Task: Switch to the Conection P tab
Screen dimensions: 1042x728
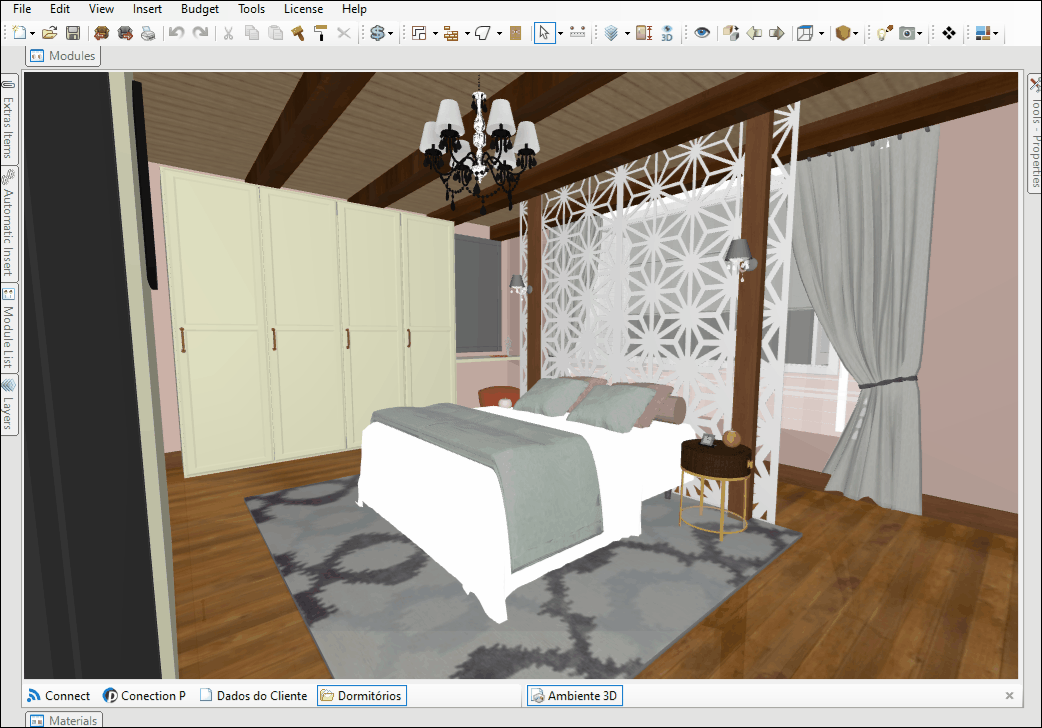Action: [x=144, y=695]
